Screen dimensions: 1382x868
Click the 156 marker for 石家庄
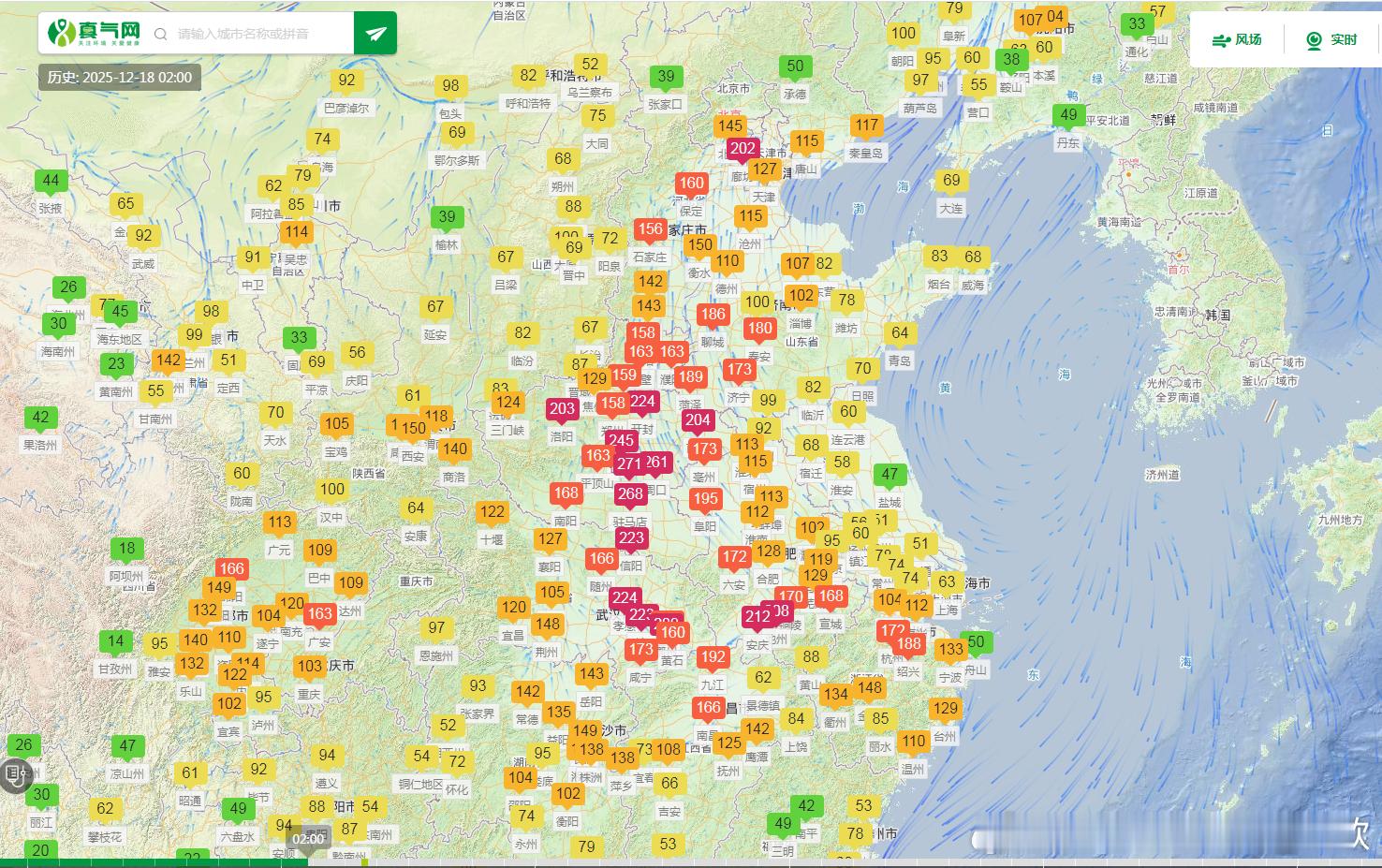[x=650, y=228]
